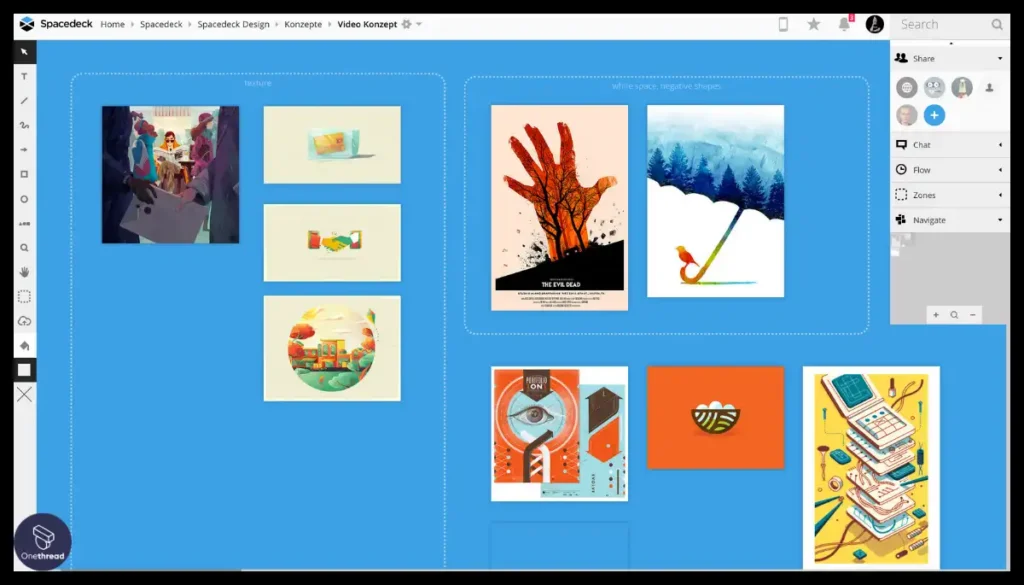The height and width of the screenshot is (585, 1024).
Task: Select the bird and blue forest poster
Action: 716,201
